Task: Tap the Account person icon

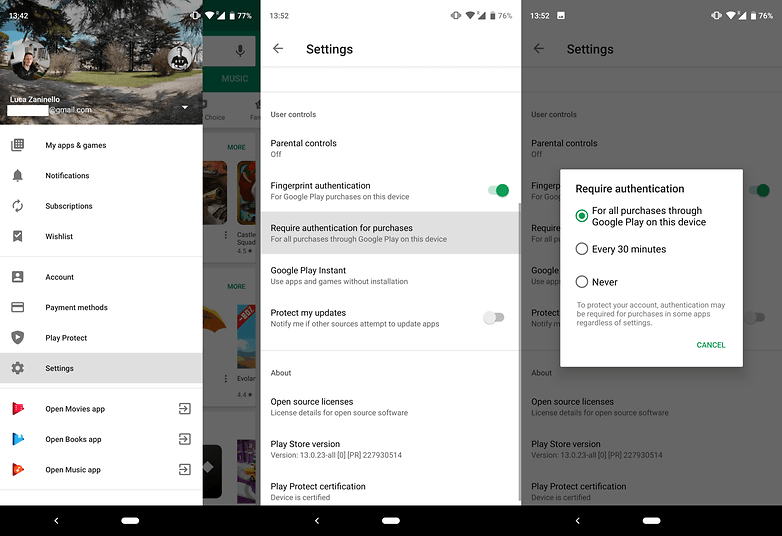Action: (x=17, y=277)
